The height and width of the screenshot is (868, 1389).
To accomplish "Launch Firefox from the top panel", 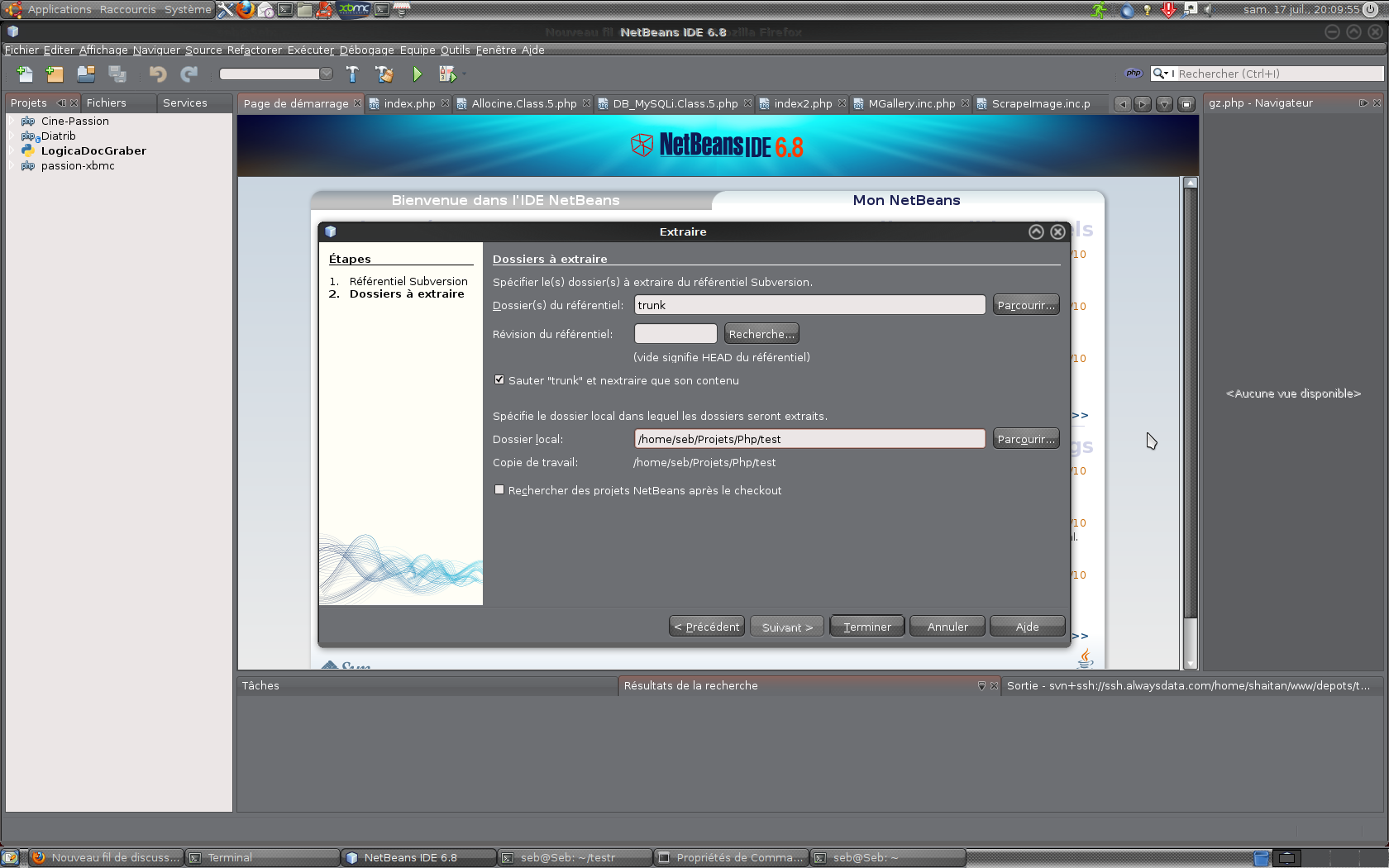I will pyautogui.click(x=246, y=9).
